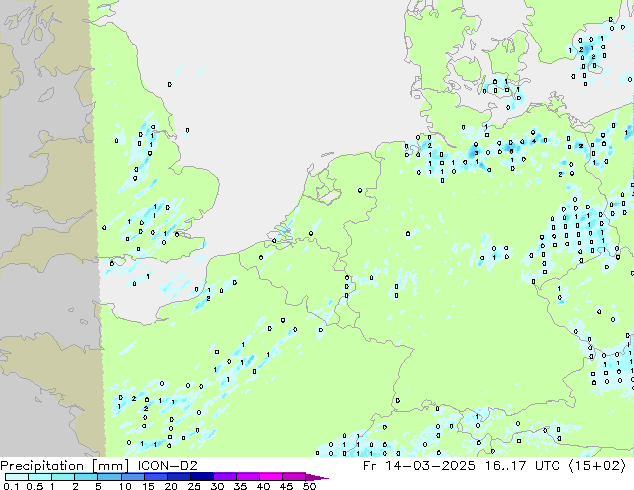634x490 pixels.
Task: Click the 1 to 2 mm legend swatch
Action: [63, 477]
